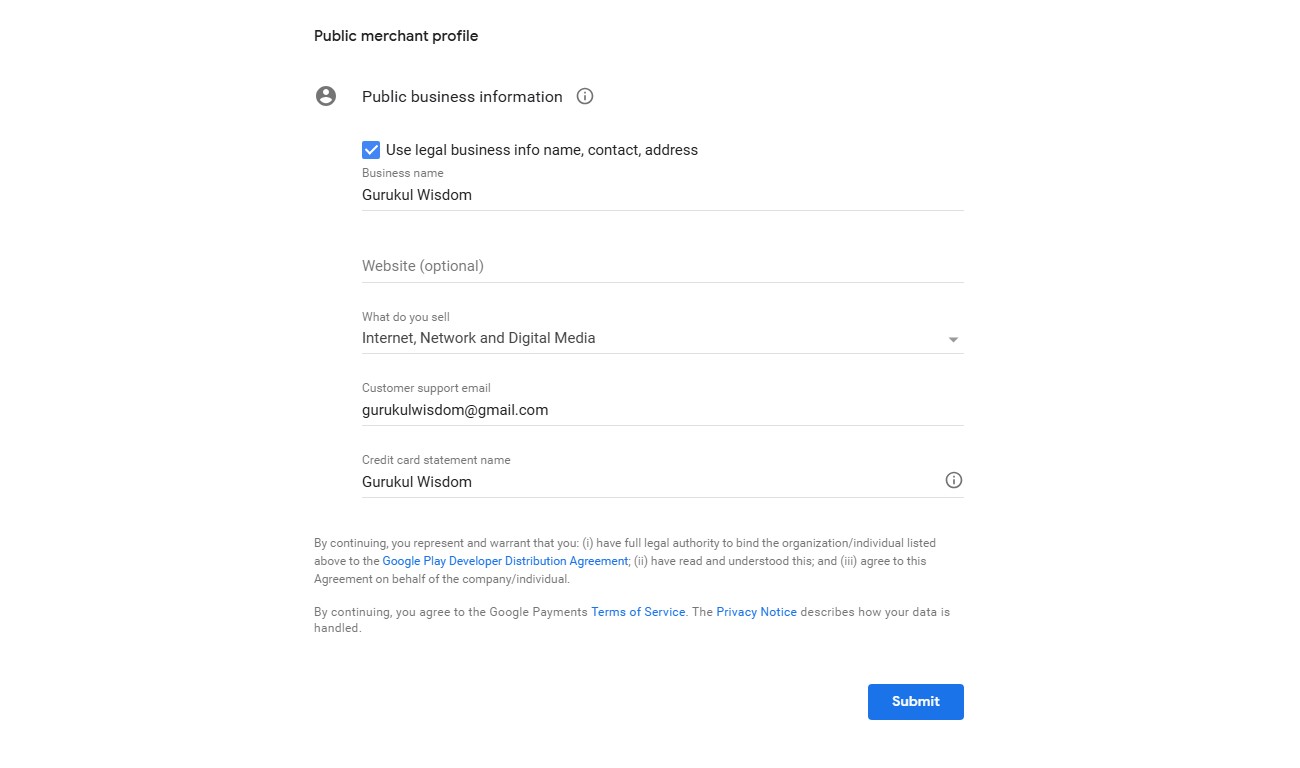Click the account profile icon
This screenshot has width=1300, height=768.
(326, 97)
